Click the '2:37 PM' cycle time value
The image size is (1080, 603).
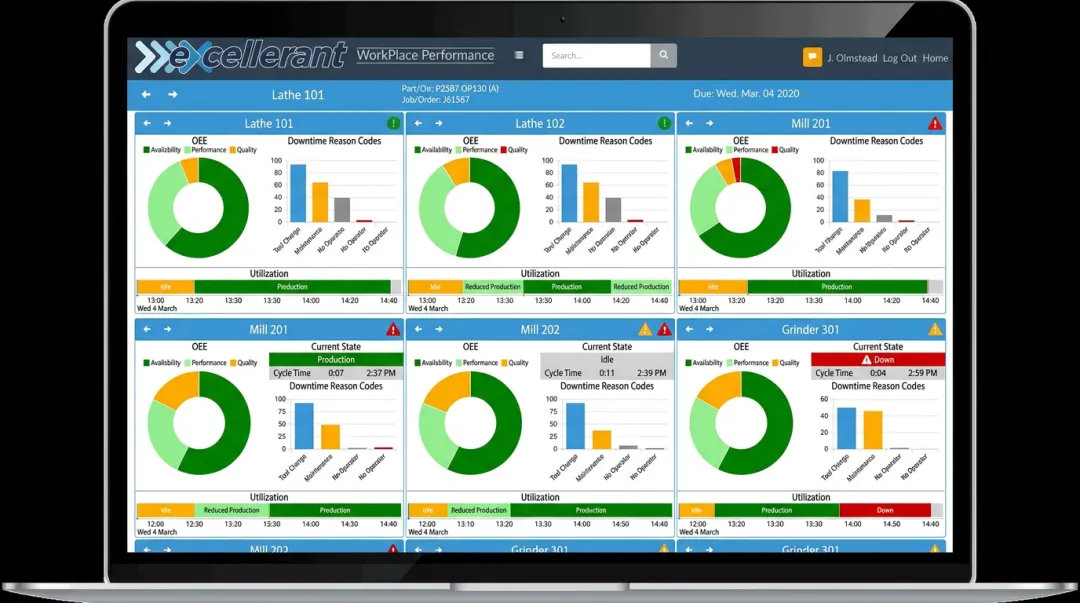click(x=381, y=373)
